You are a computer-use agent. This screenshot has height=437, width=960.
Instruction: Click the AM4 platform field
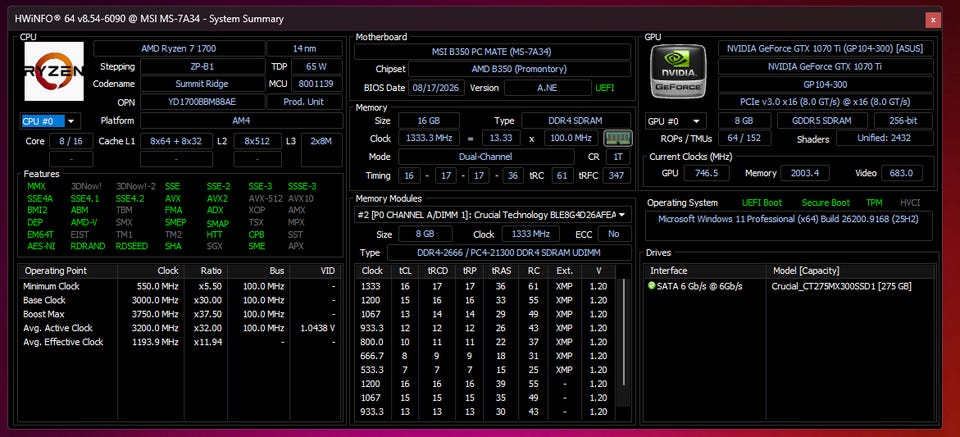tap(241, 121)
